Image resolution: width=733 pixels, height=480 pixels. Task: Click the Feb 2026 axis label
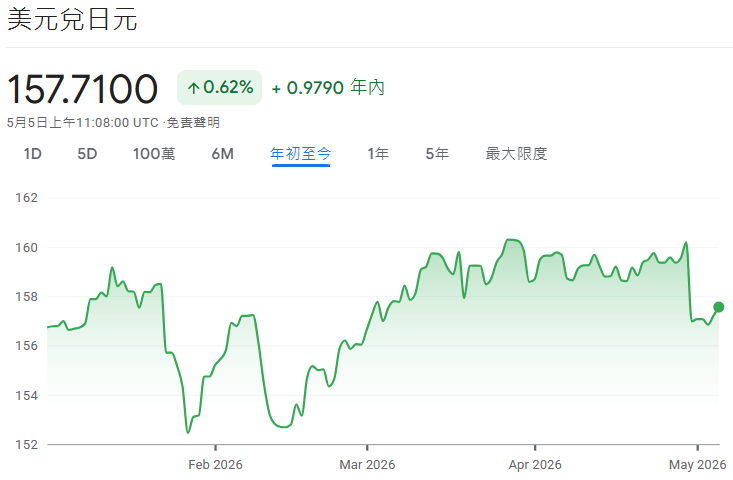pos(216,465)
